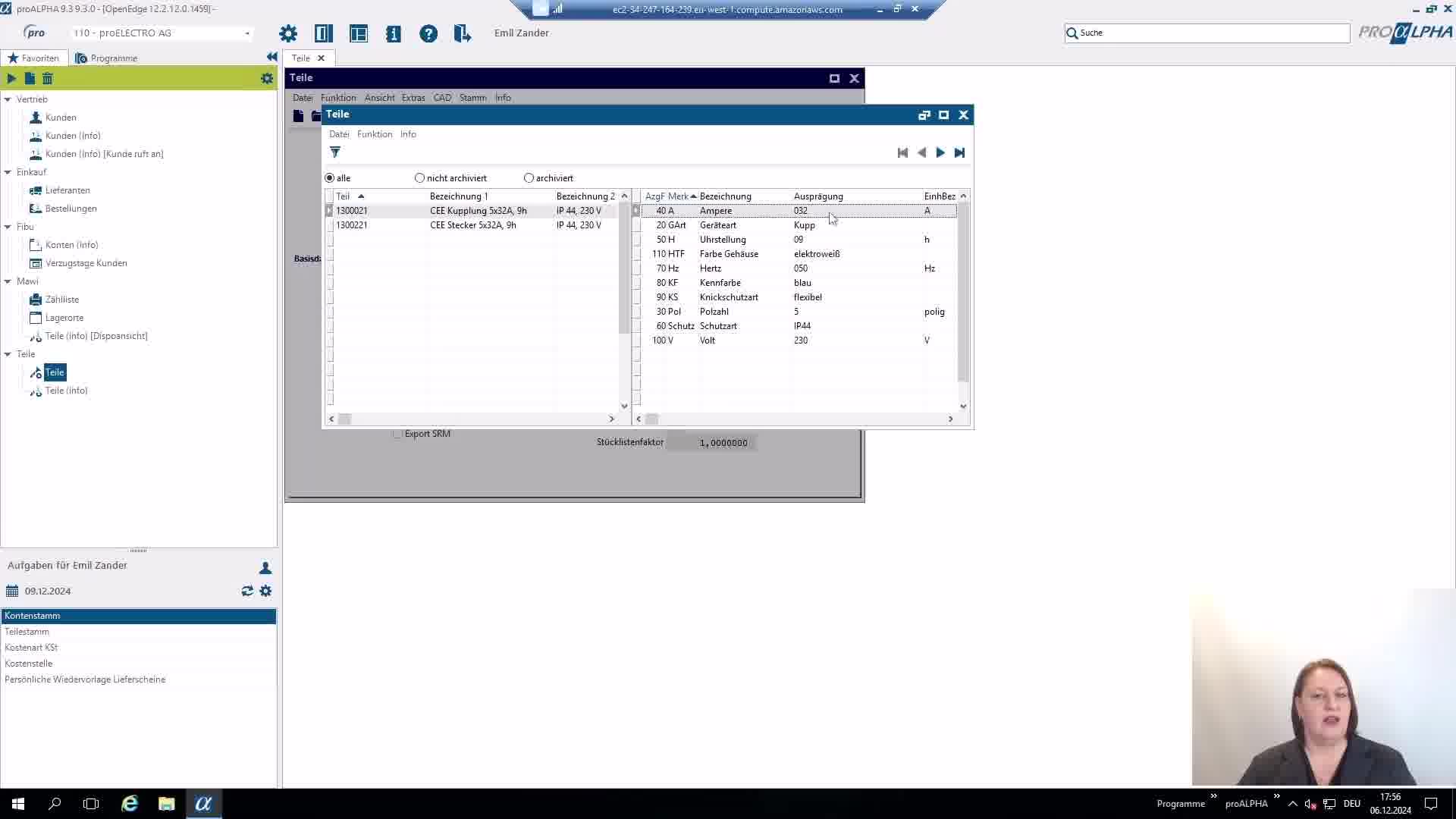Image resolution: width=1456 pixels, height=819 pixels.
Task: Jump to last record navigation arrow
Action: click(x=959, y=152)
